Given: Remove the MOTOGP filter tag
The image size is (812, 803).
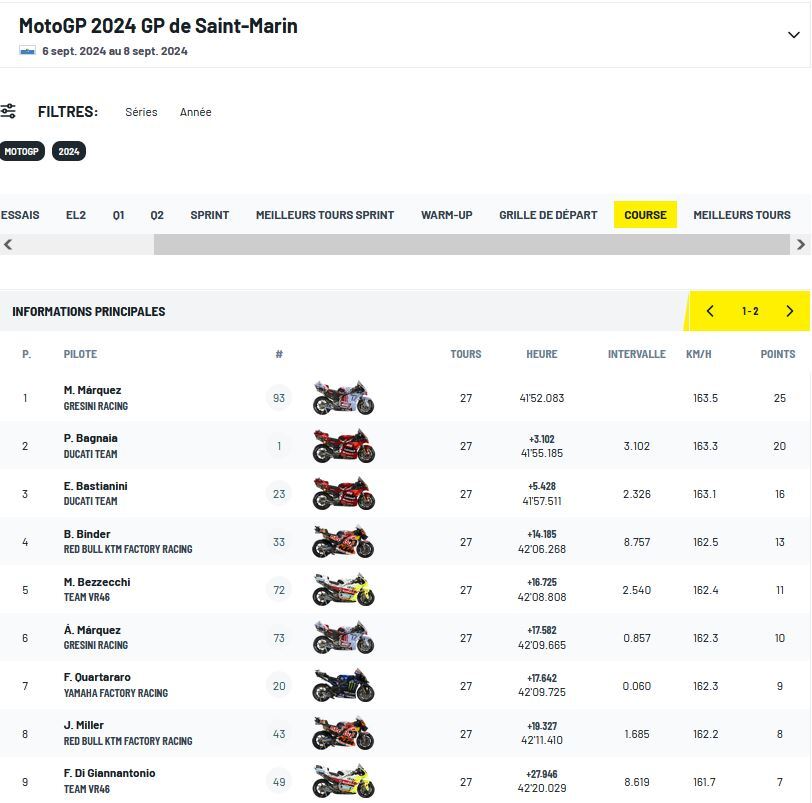Looking at the screenshot, I should click(x=21, y=151).
